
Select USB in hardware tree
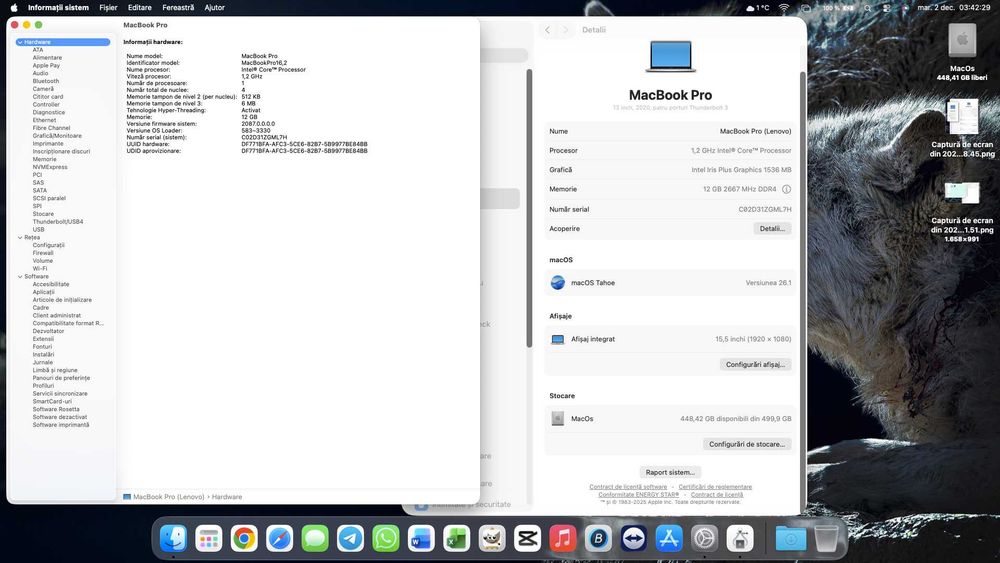[38, 230]
